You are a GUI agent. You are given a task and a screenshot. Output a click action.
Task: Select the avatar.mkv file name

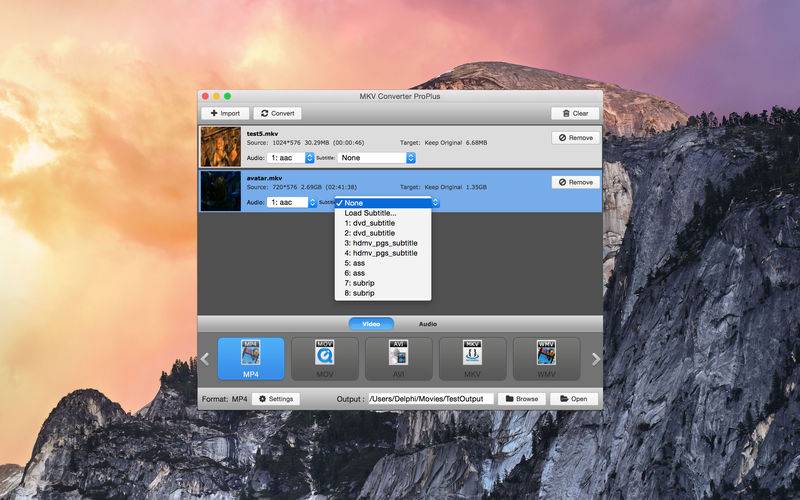click(264, 178)
